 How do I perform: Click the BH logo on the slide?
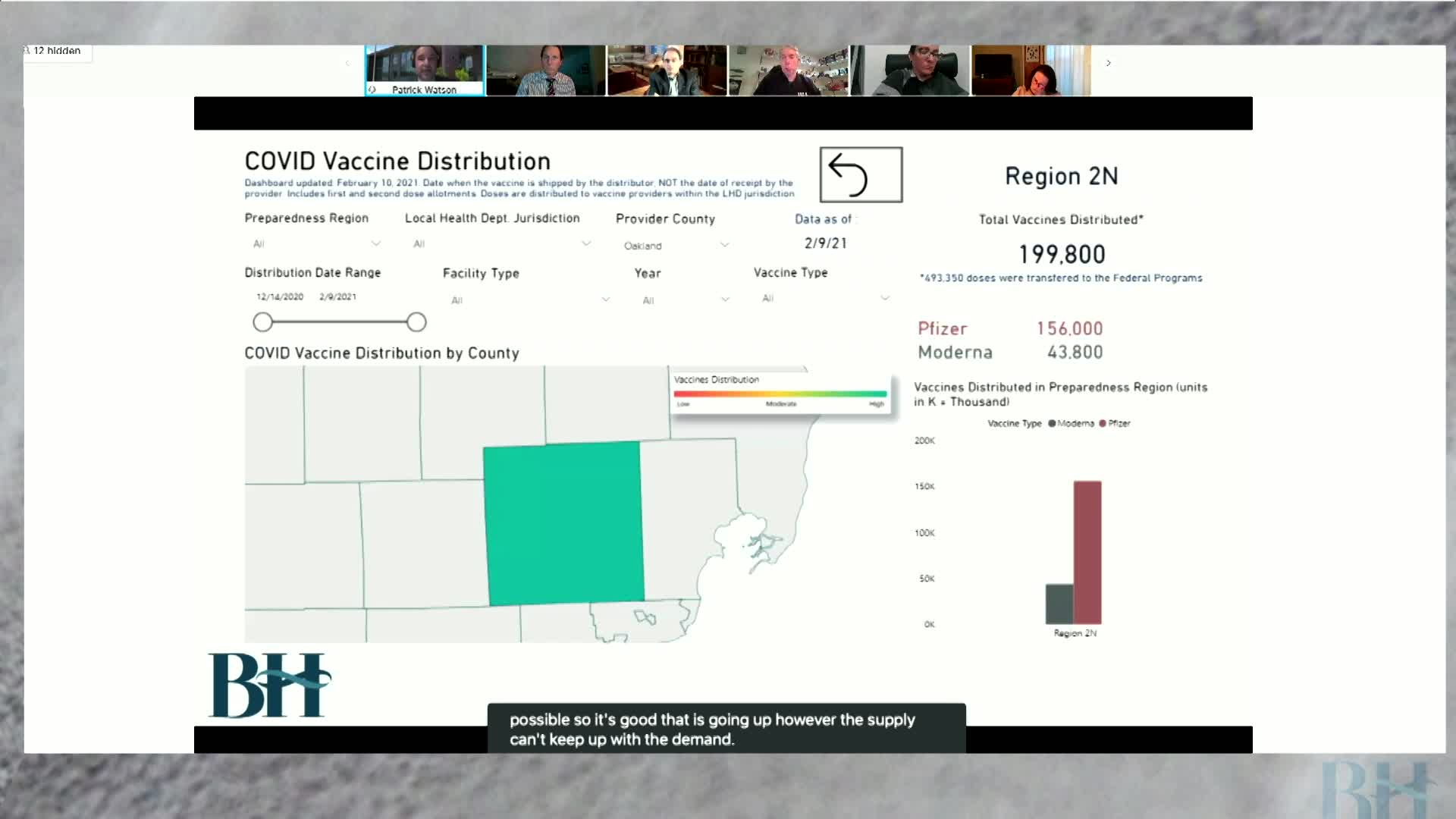click(x=269, y=686)
